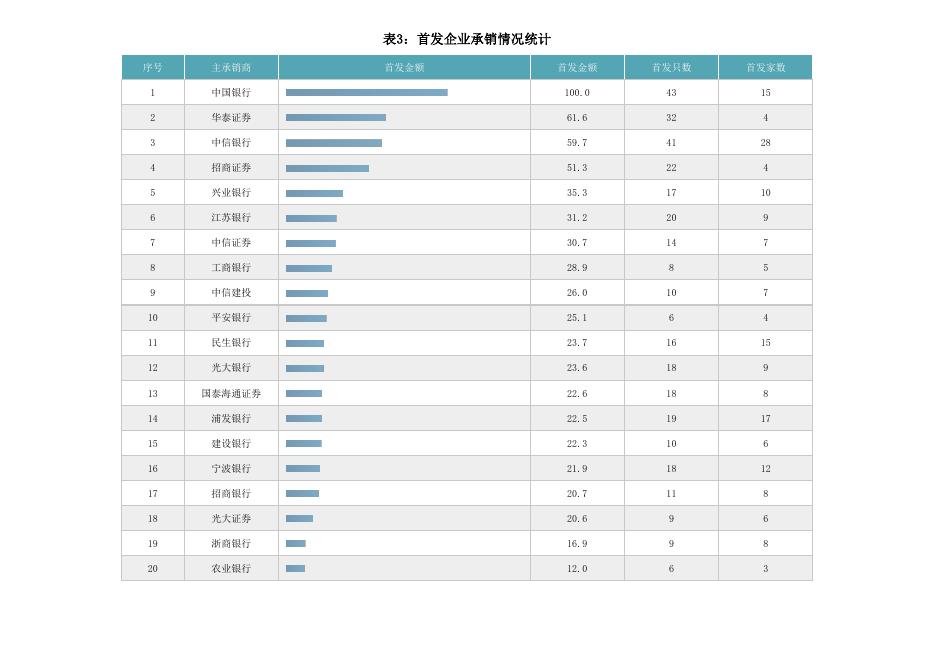
Task: Click the 中信银行 underwriter cell
Action: 231,143
